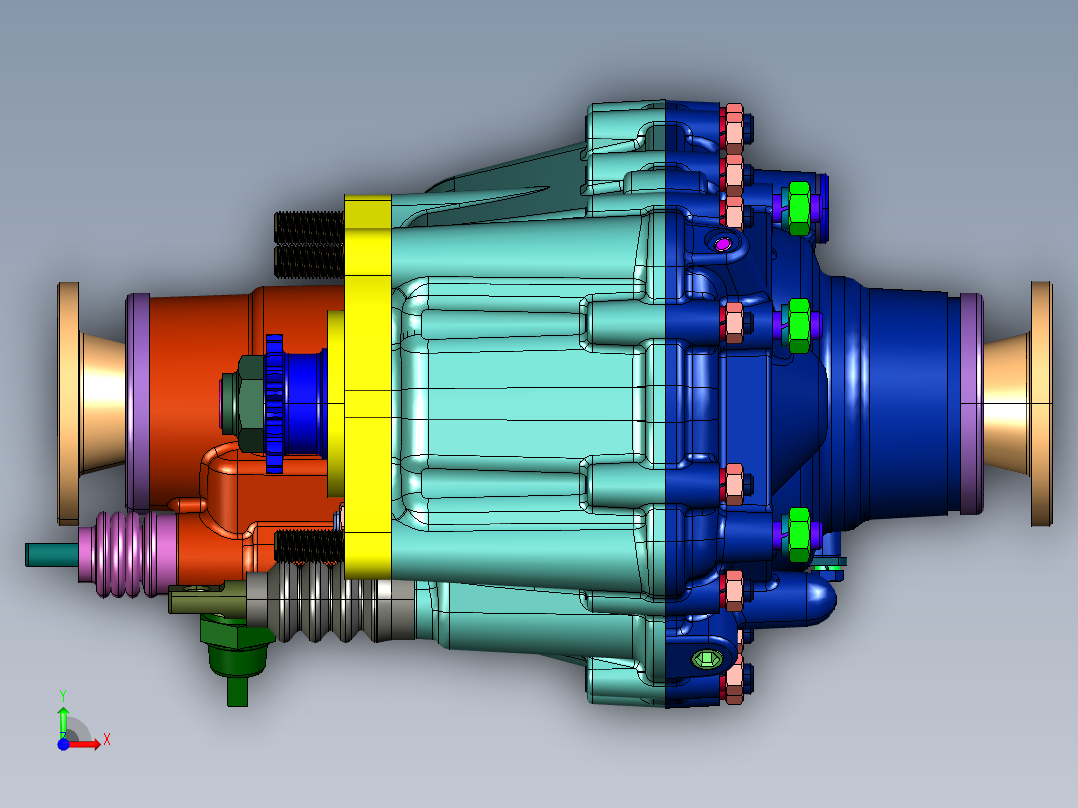Click the red X axis arrow of the triad
Screen dimensions: 1078x808
(x=86, y=744)
